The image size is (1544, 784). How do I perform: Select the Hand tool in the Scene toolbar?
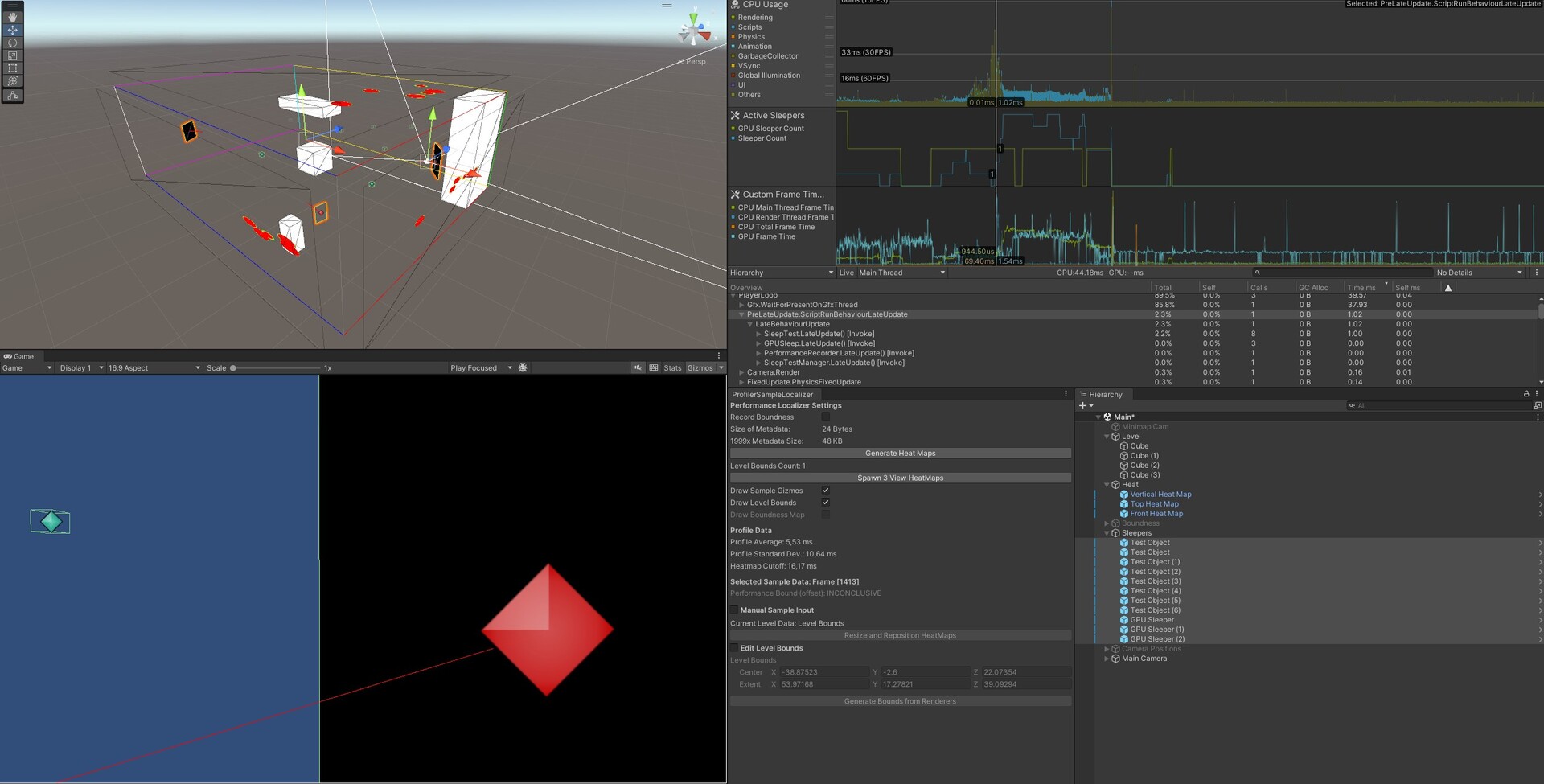point(12,17)
